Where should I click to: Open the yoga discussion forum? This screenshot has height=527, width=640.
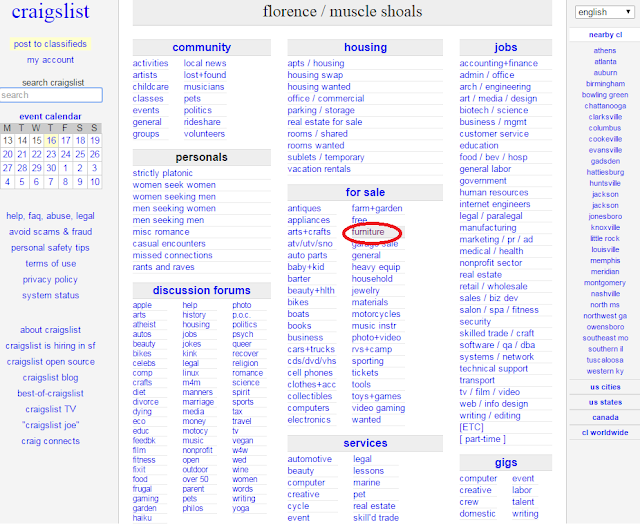tap(240, 509)
